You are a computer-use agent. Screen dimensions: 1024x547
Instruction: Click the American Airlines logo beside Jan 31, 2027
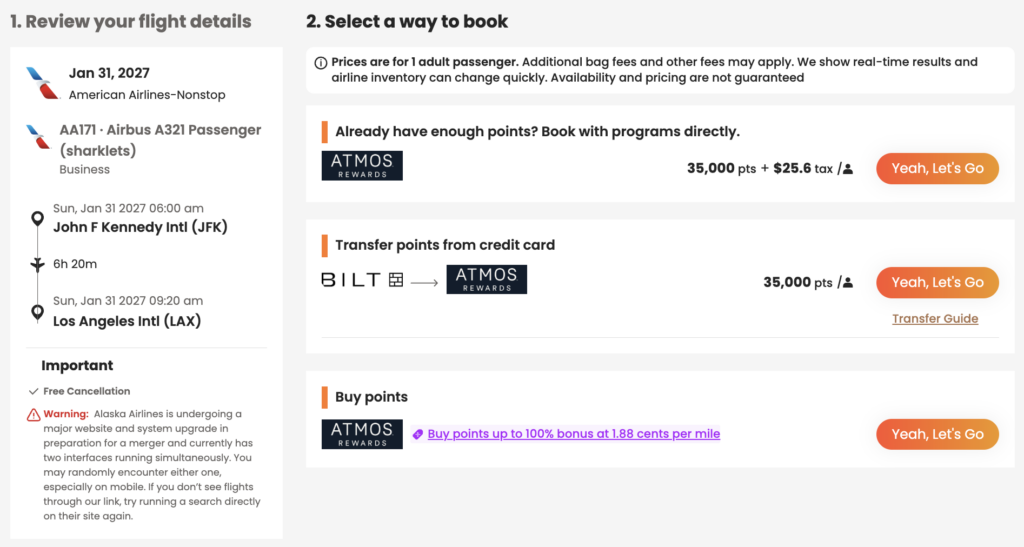click(43, 84)
